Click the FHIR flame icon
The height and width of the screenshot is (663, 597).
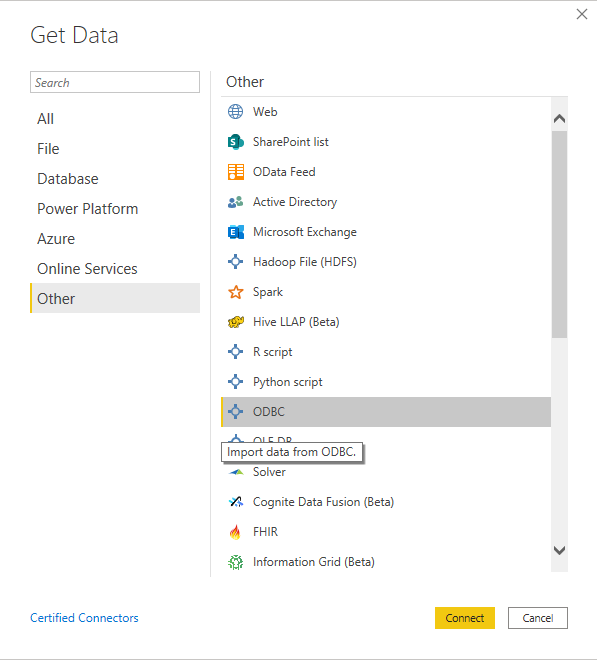(x=235, y=532)
